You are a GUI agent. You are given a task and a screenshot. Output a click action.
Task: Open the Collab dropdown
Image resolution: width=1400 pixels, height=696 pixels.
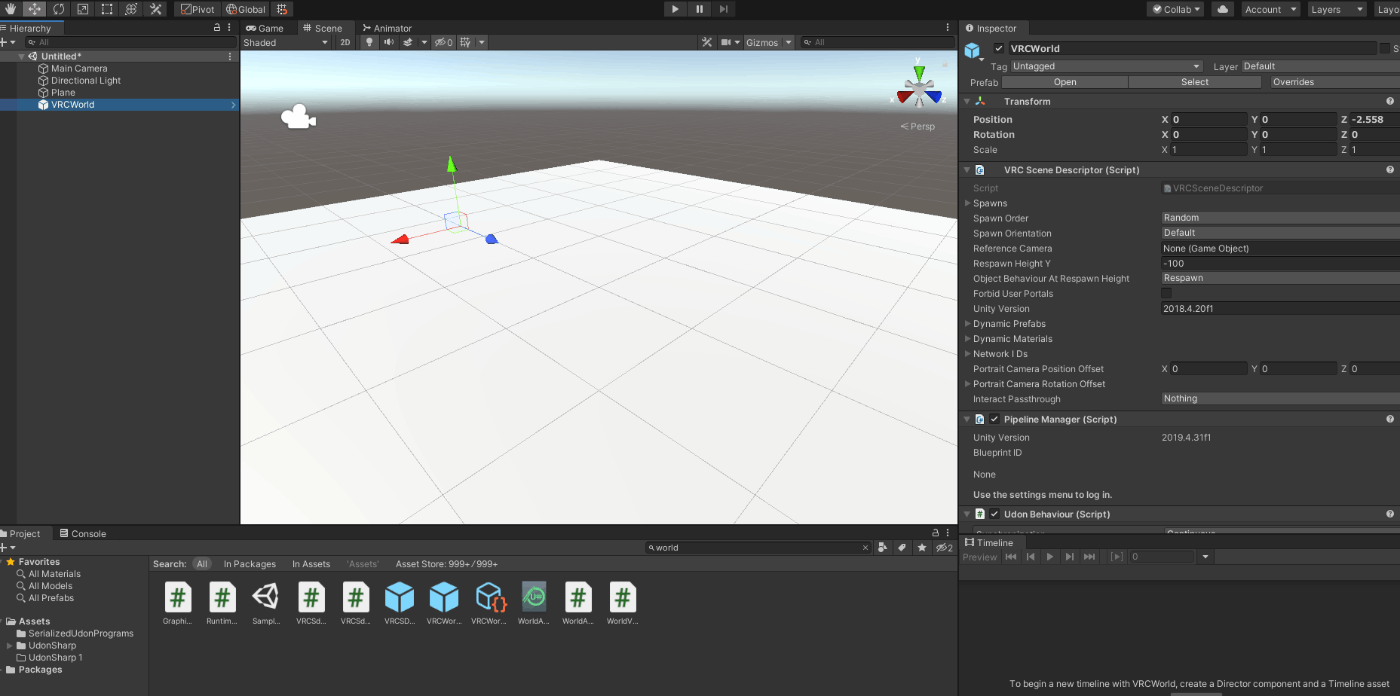[x=1175, y=9]
